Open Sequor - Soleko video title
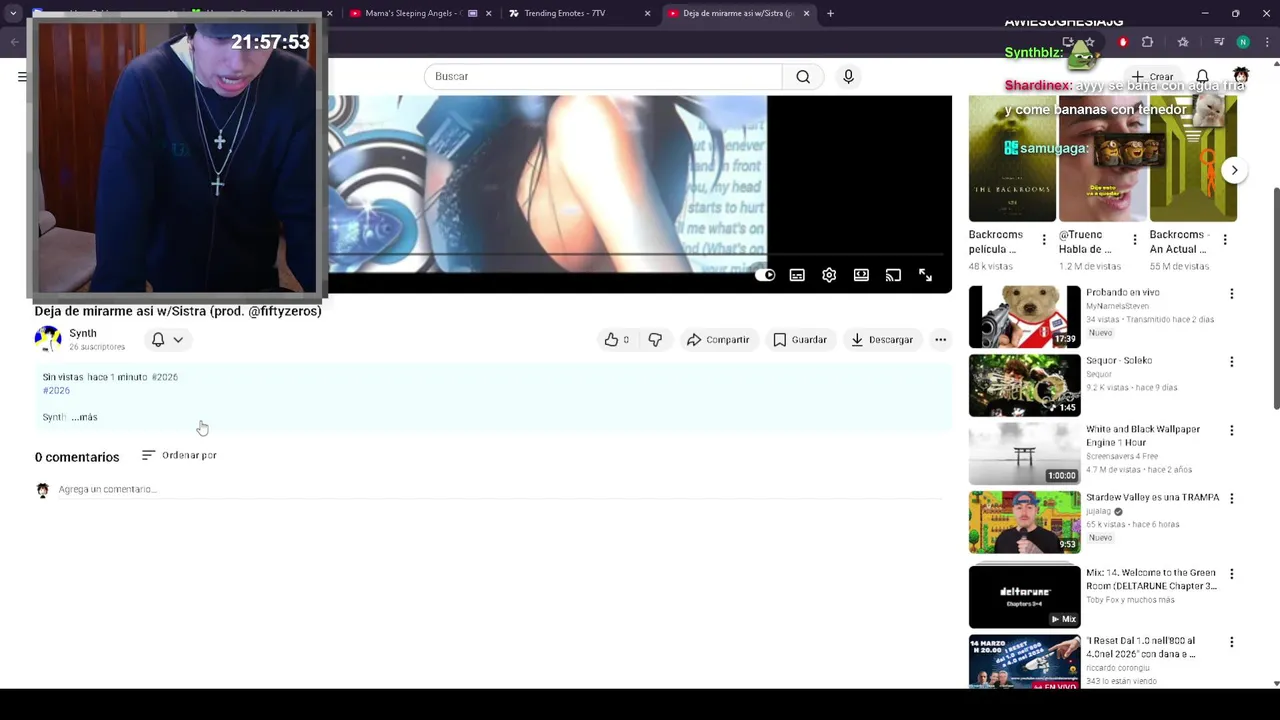Viewport: 1280px width, 720px height. tap(1119, 360)
